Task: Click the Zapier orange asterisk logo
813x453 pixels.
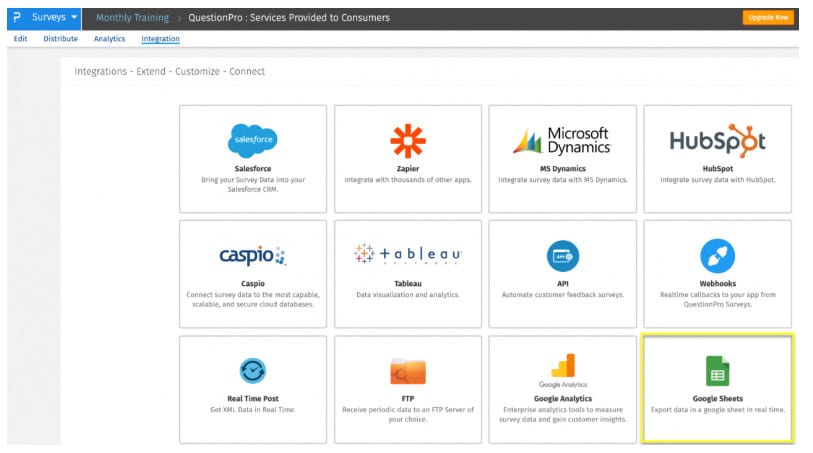Action: click(408, 140)
